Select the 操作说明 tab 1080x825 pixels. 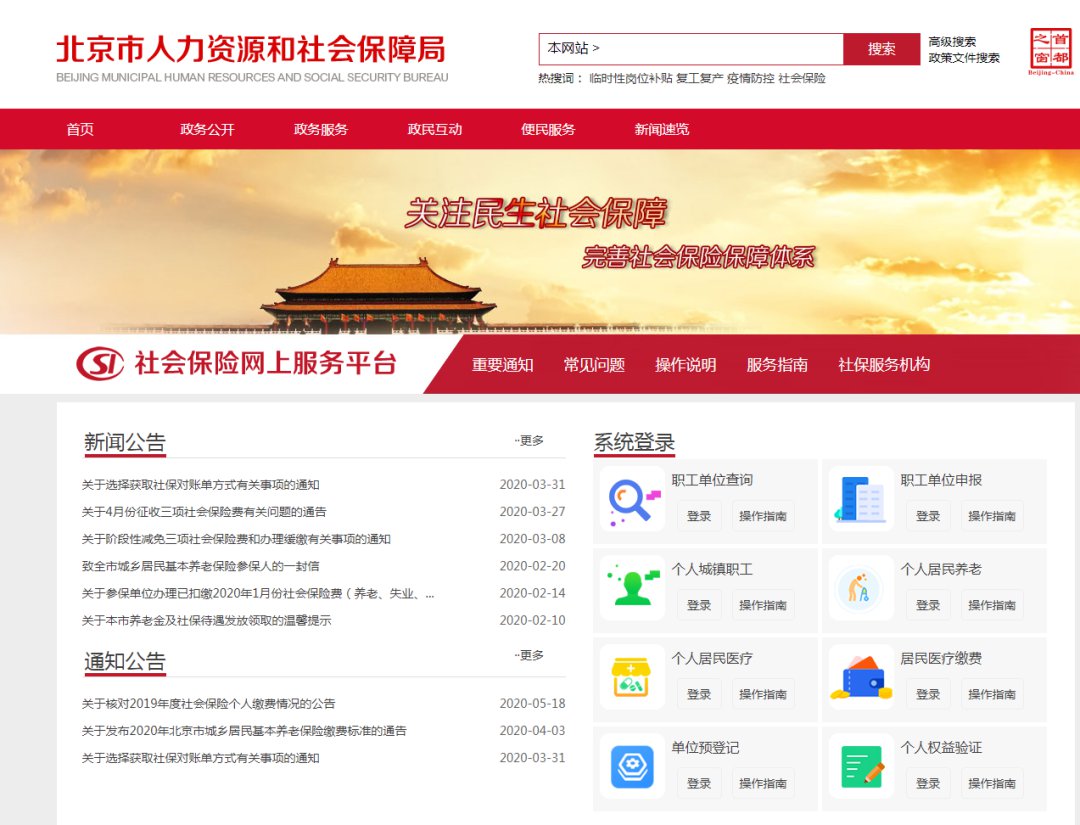pos(685,365)
